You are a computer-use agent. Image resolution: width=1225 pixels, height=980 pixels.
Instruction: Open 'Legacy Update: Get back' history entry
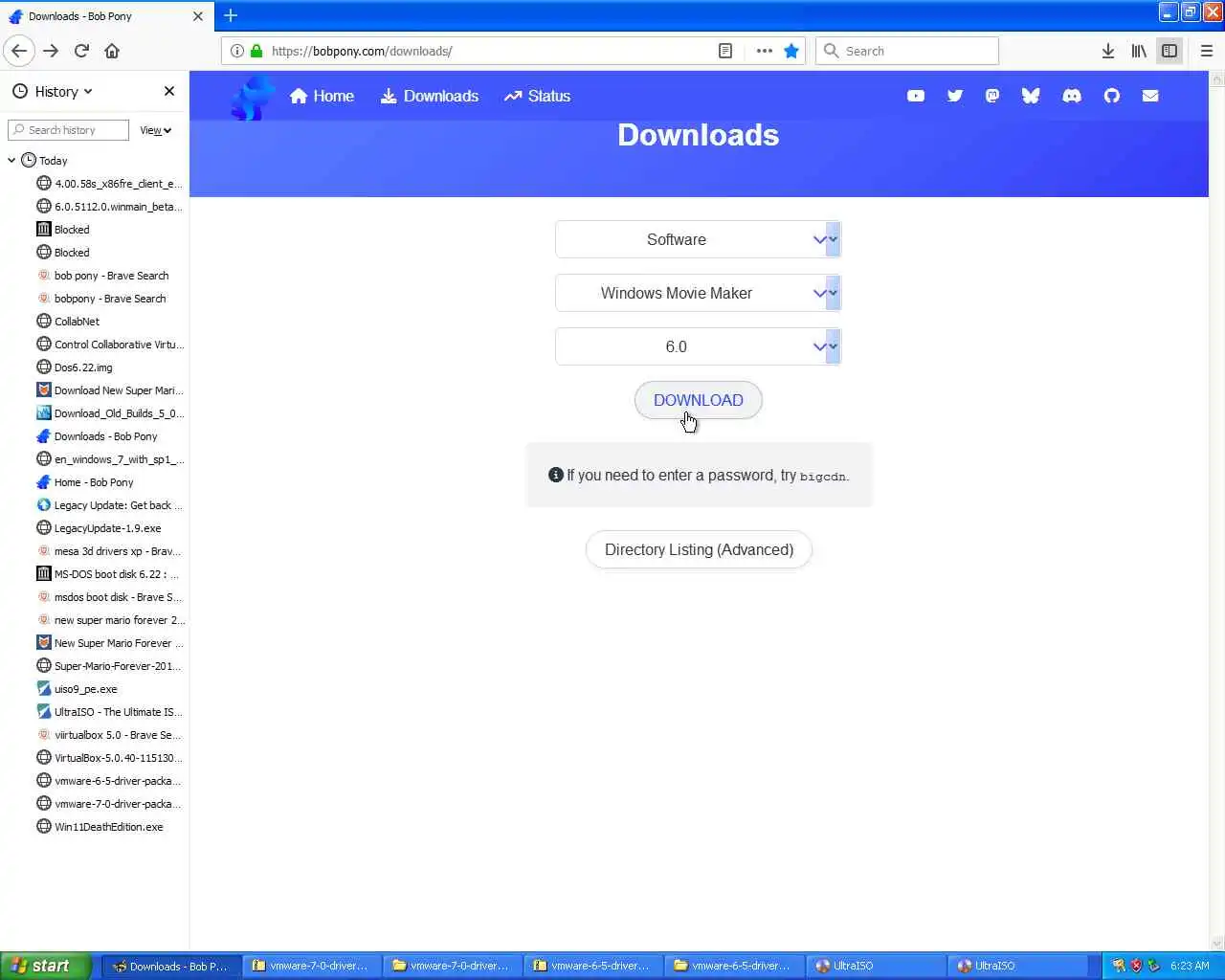point(109,505)
